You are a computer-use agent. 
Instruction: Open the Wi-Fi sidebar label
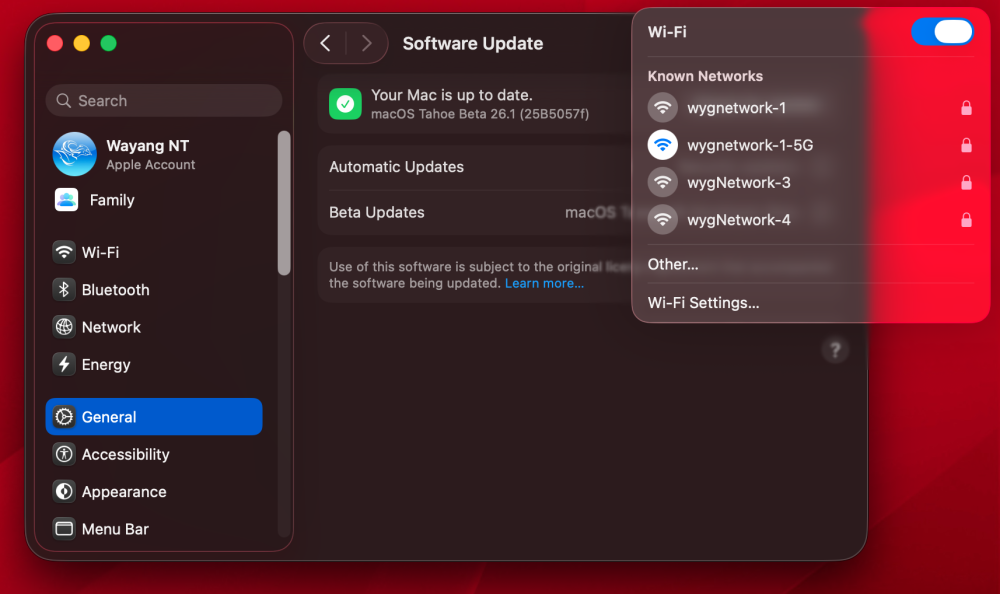[x=100, y=253]
